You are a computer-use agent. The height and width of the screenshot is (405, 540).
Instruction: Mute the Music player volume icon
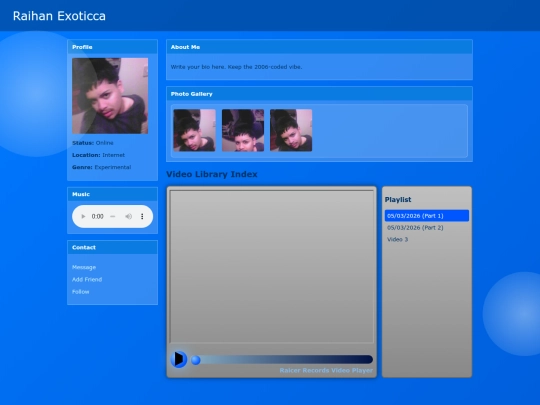pos(128,217)
